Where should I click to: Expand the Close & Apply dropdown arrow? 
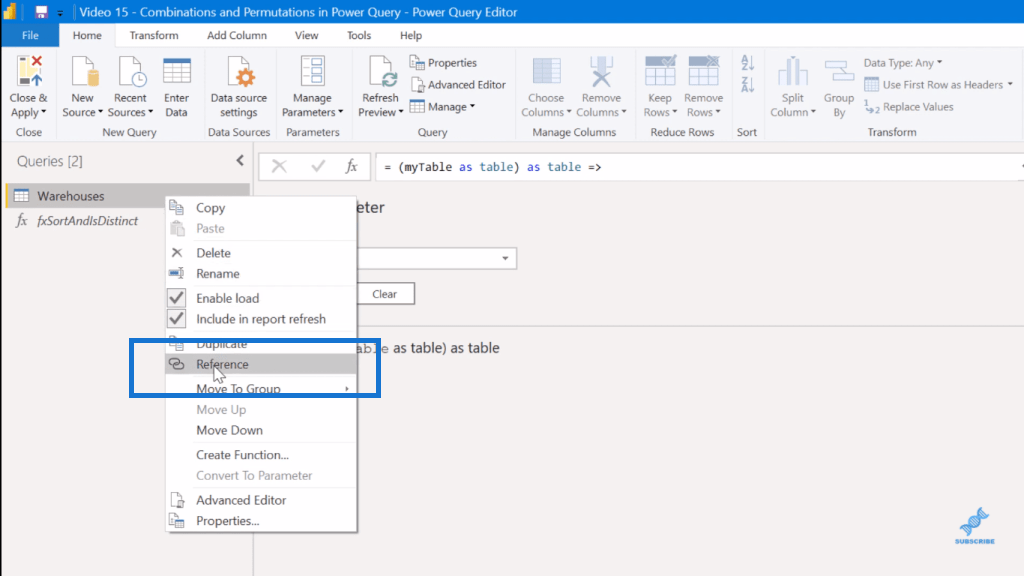tap(44, 112)
